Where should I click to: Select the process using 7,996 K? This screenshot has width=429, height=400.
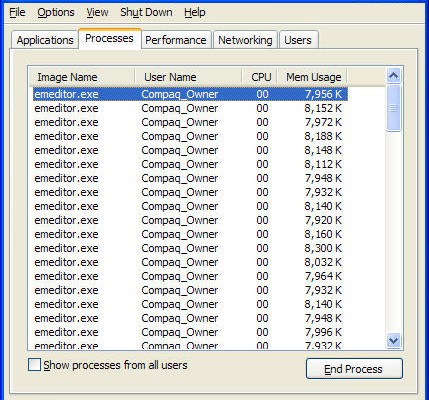click(x=190, y=332)
